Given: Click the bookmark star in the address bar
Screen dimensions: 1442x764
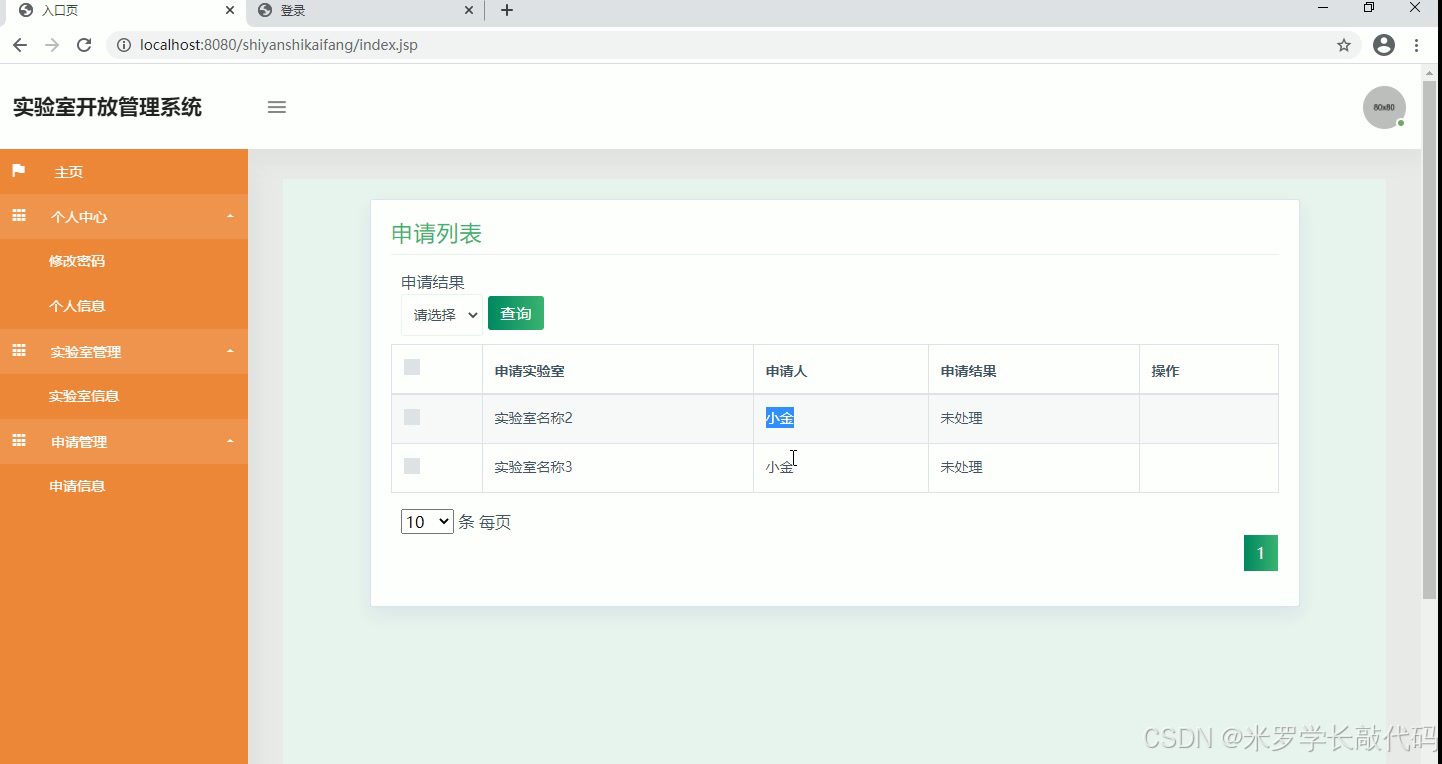Looking at the screenshot, I should point(1345,44).
